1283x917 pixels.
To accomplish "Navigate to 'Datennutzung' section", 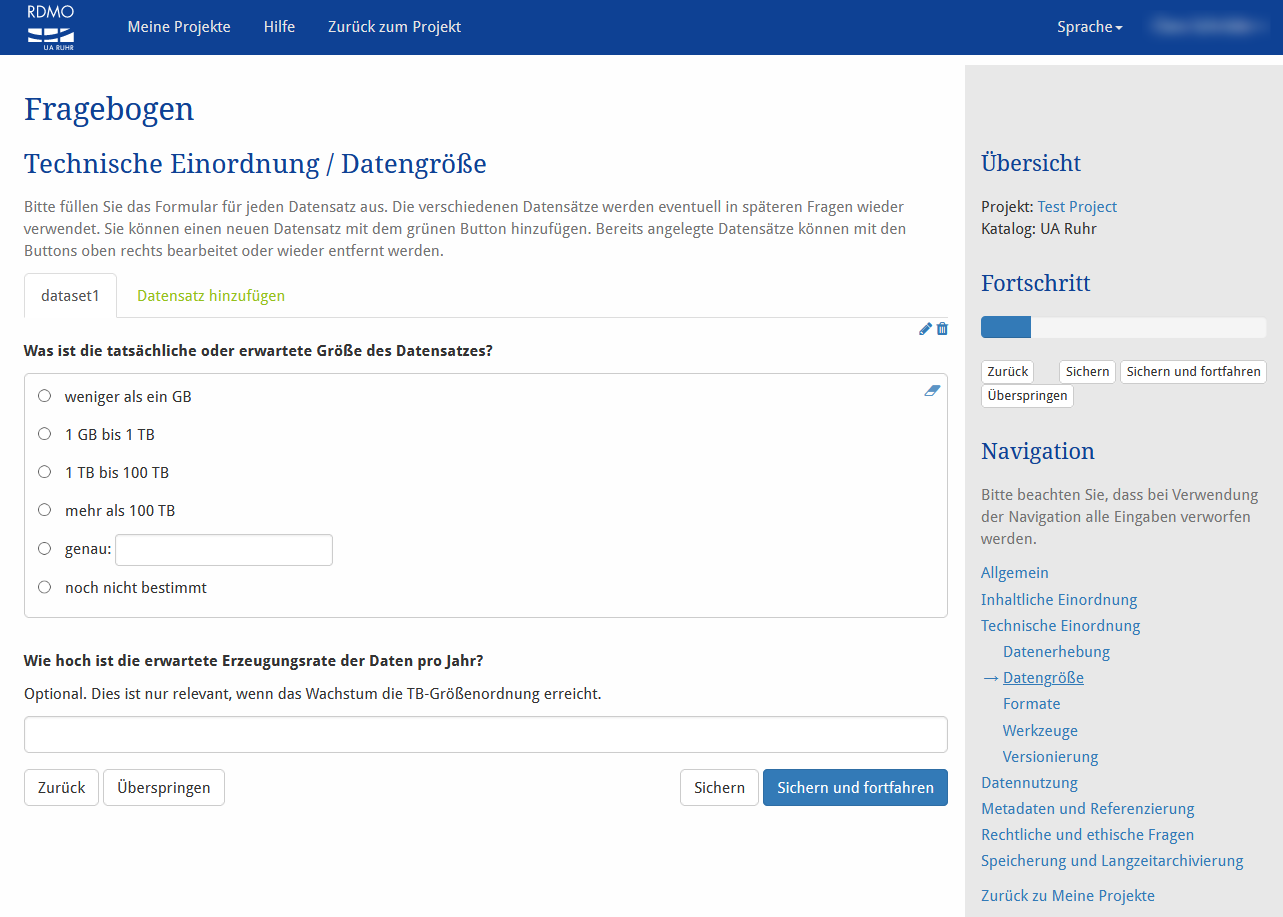I will [1029, 783].
